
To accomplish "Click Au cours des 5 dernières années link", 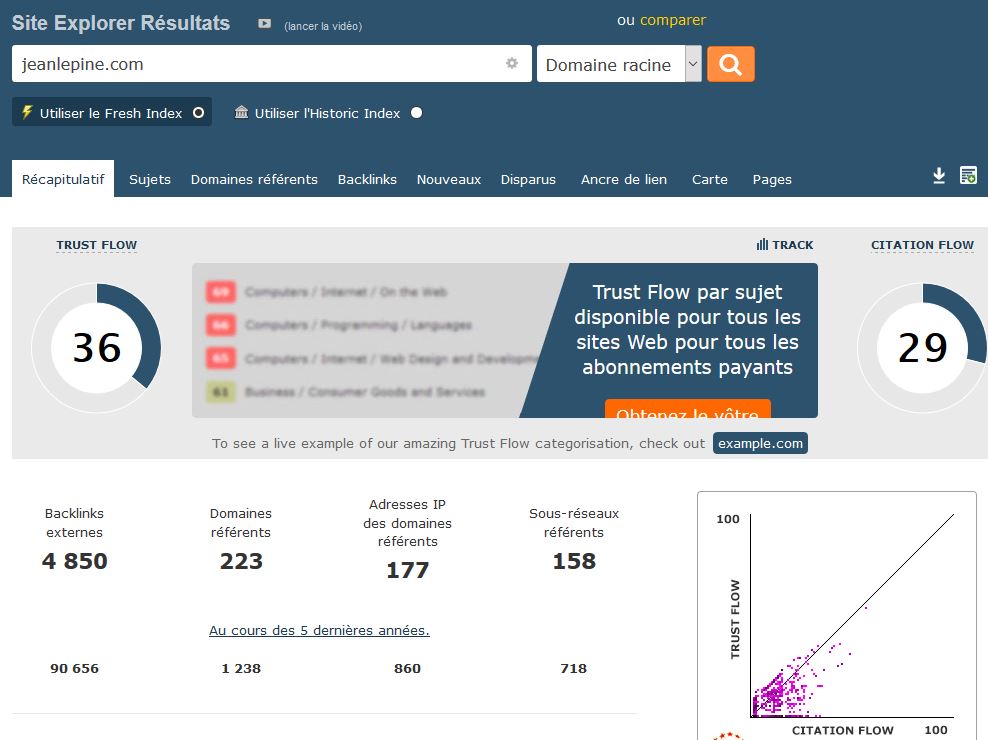I will point(319,630).
